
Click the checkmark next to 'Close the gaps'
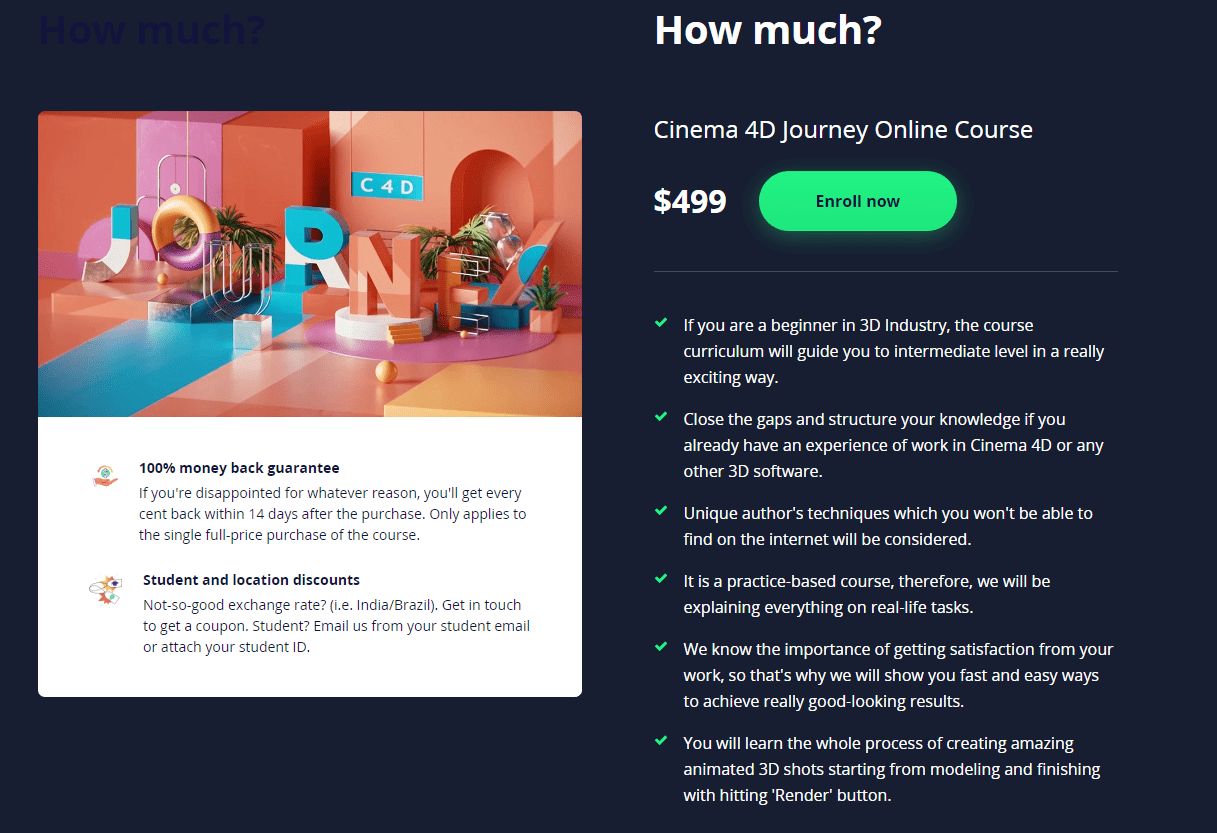point(661,417)
